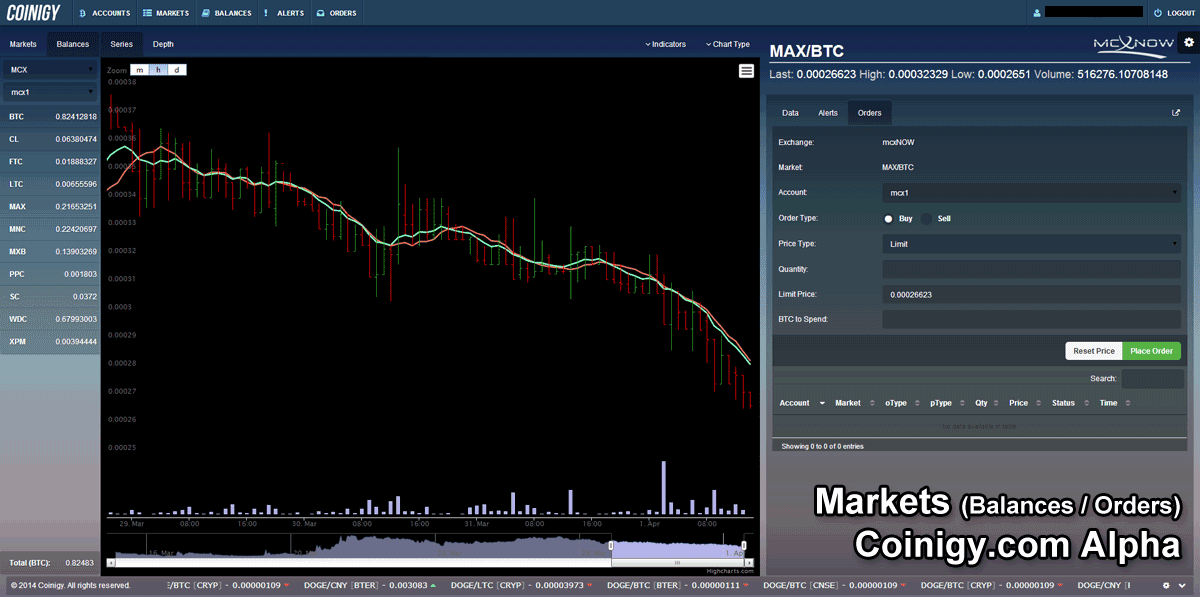Open Markets from the top navigation
The width and height of the screenshot is (1200, 597).
coord(166,13)
